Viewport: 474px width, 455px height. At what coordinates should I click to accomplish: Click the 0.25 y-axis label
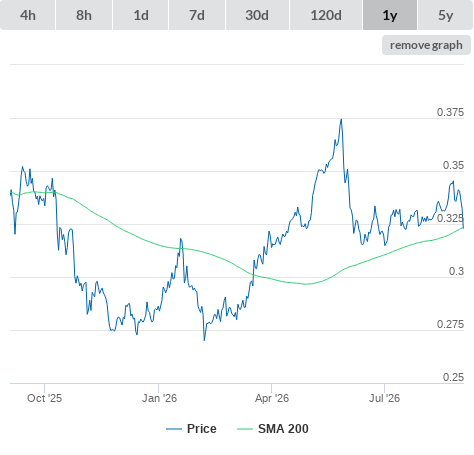tap(453, 377)
